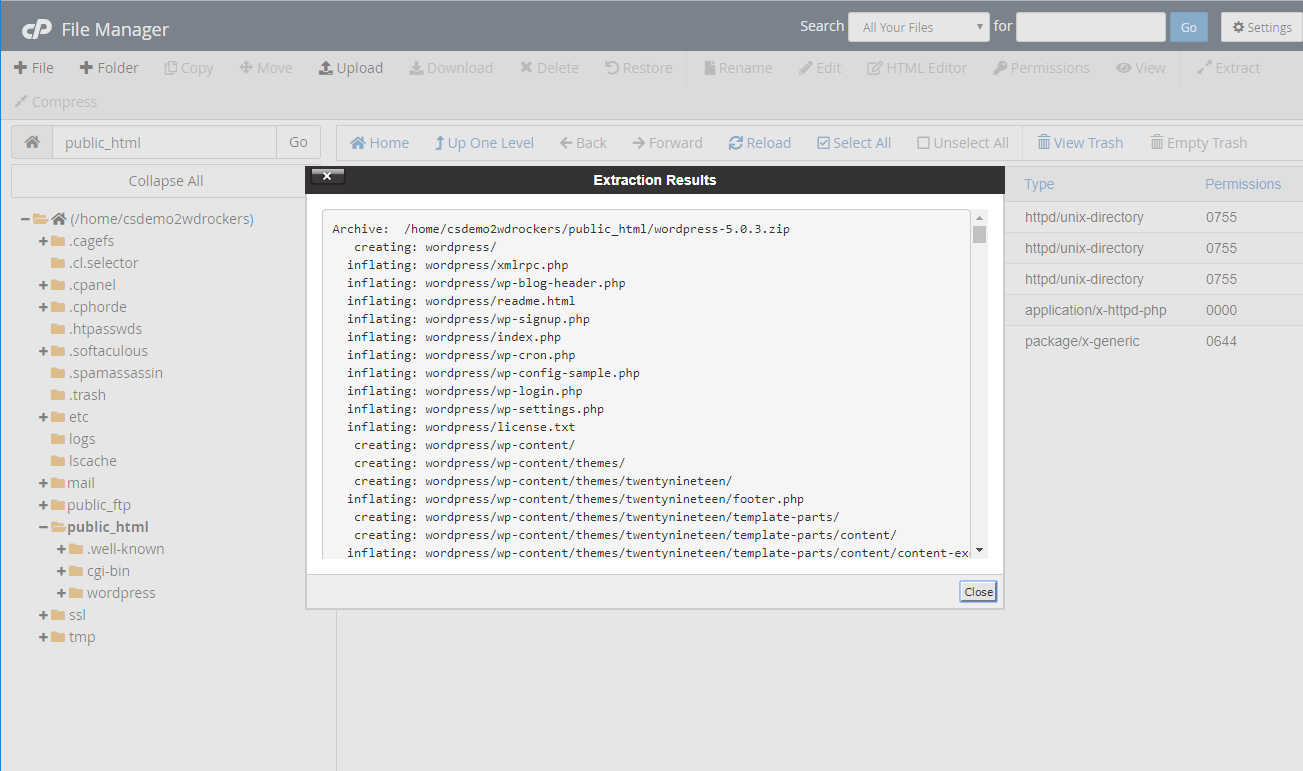Screen dimensions: 1303x771
Task: Go Up One Level
Action: [484, 143]
